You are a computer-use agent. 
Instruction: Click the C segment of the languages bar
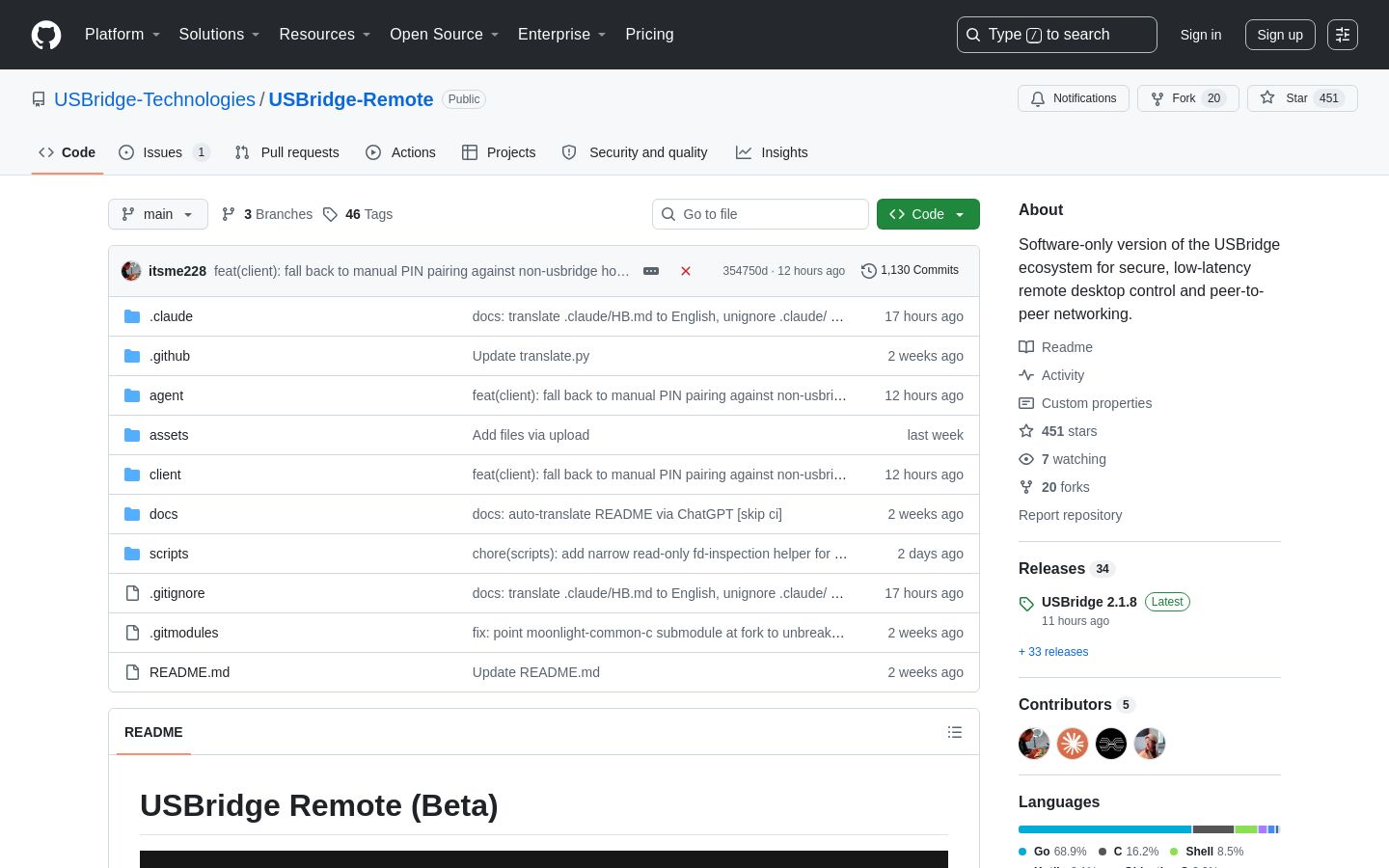(1213, 829)
